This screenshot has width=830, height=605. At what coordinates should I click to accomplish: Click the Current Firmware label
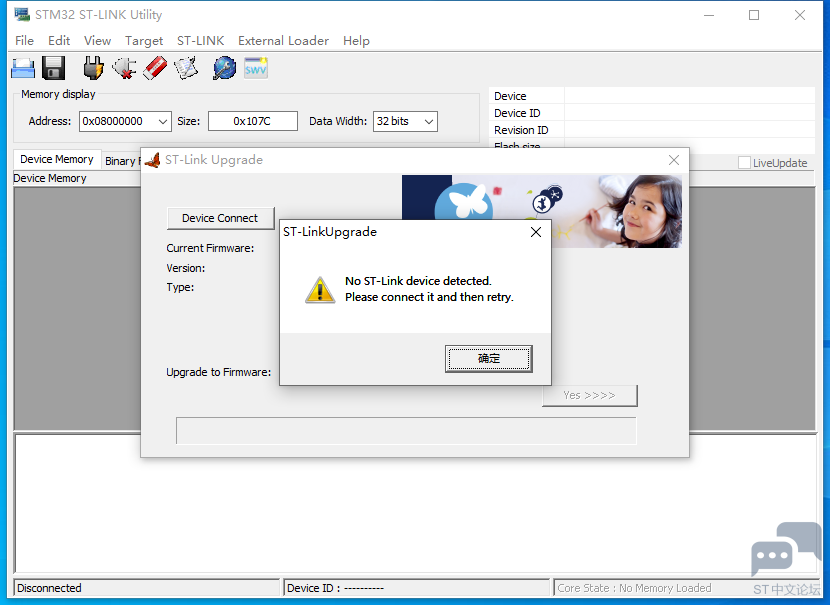tap(210, 248)
